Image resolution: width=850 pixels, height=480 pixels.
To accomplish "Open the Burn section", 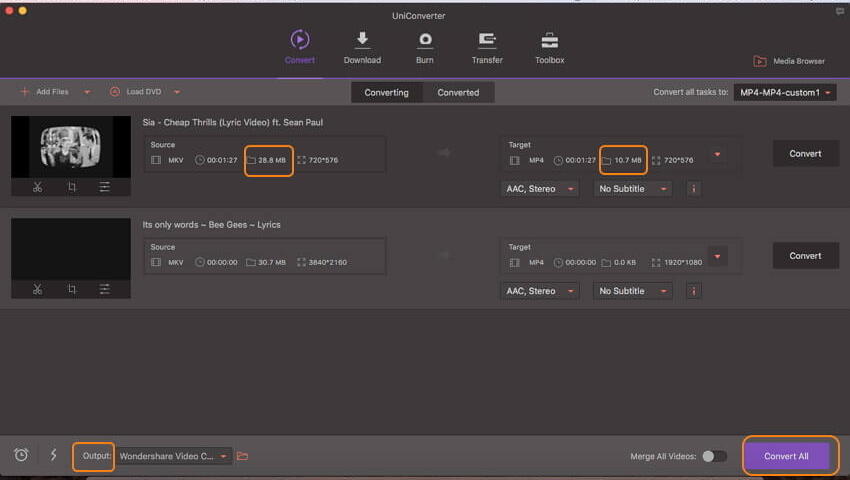I will click(424, 48).
